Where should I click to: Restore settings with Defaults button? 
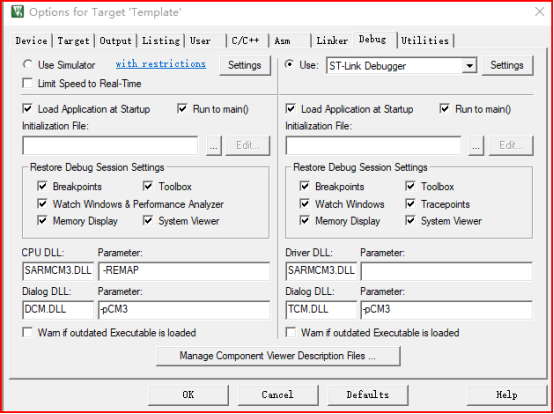tap(367, 395)
